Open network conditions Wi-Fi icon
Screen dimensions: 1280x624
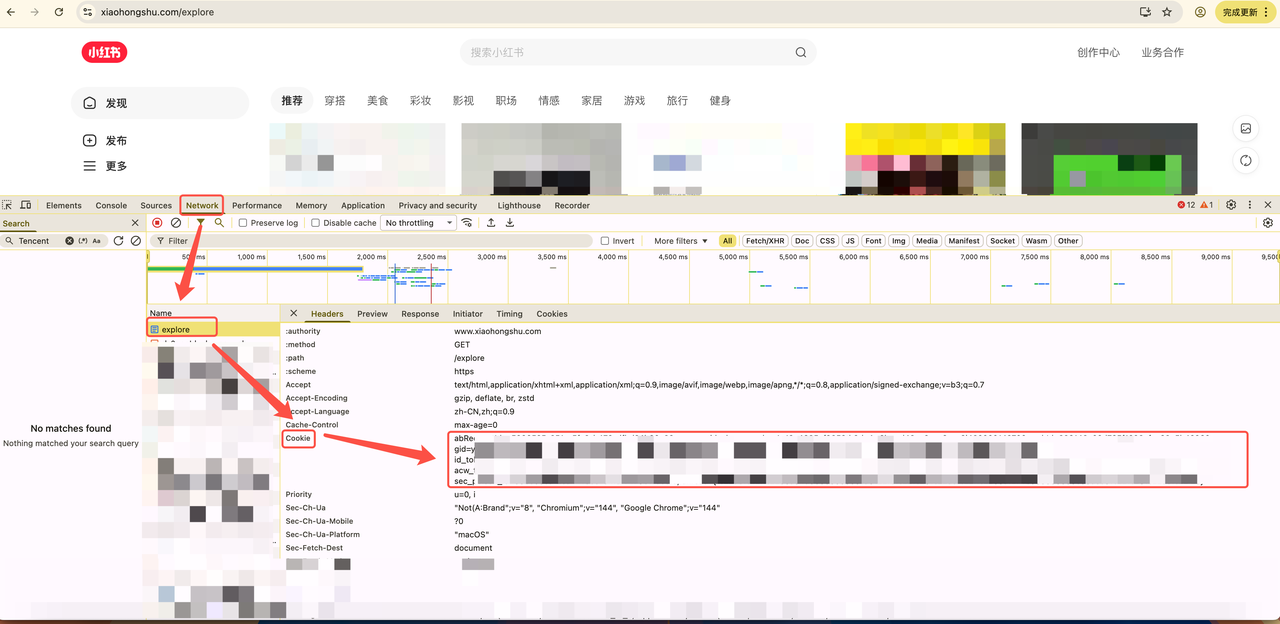(x=466, y=223)
